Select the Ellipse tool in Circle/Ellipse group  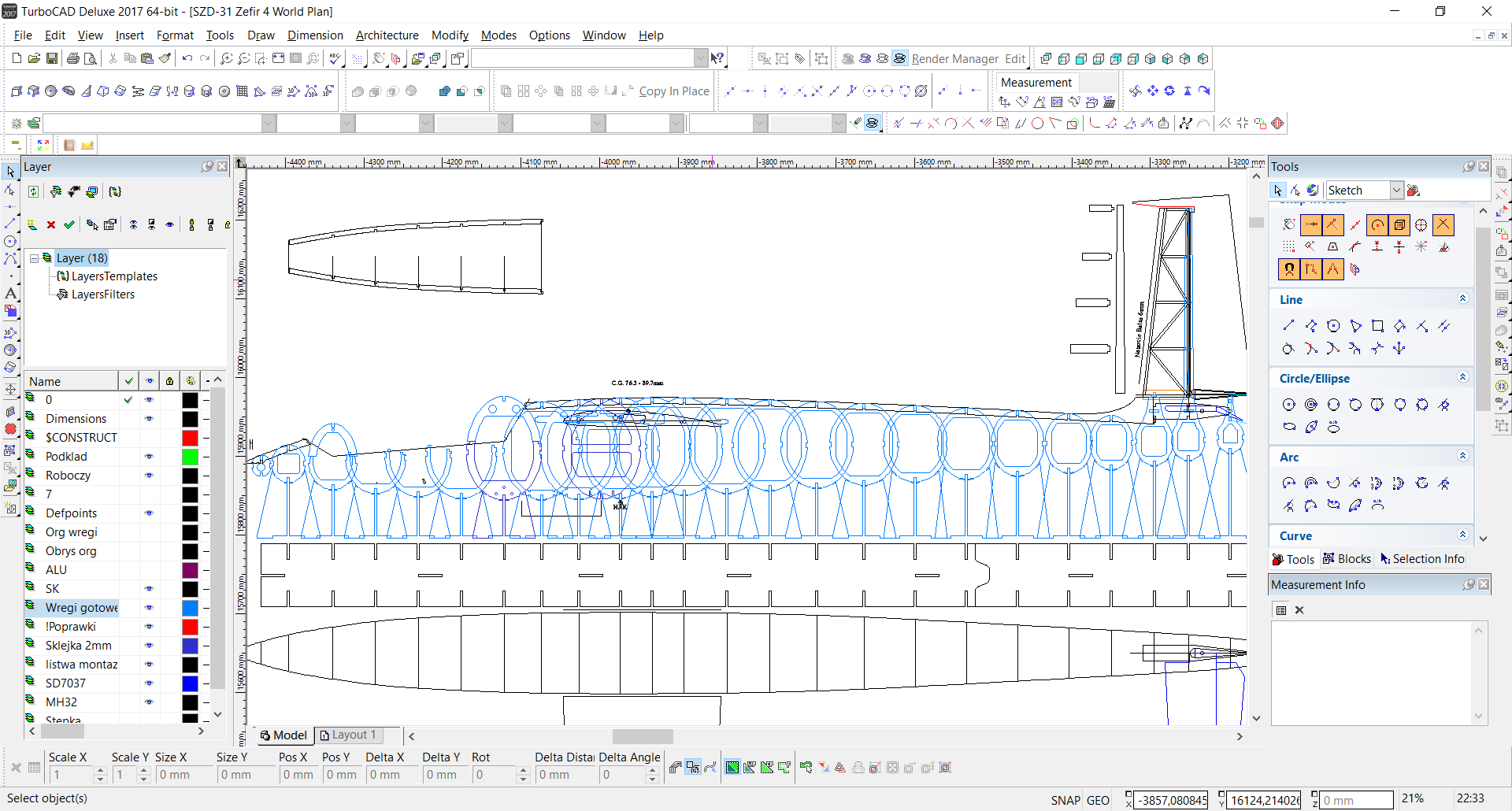[1289, 426]
